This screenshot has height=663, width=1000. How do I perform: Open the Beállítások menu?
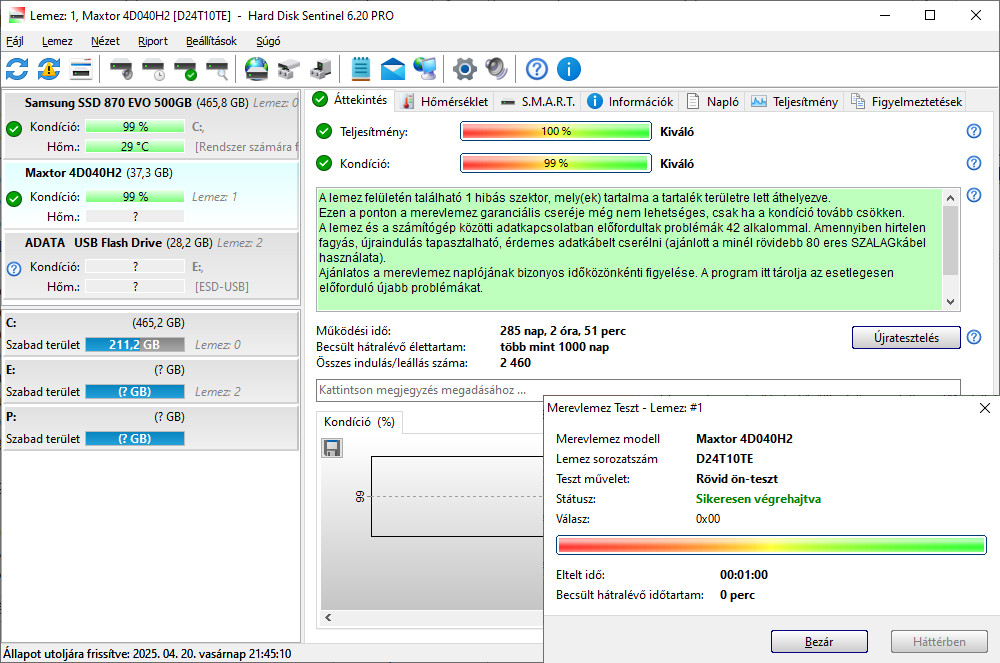tap(211, 41)
